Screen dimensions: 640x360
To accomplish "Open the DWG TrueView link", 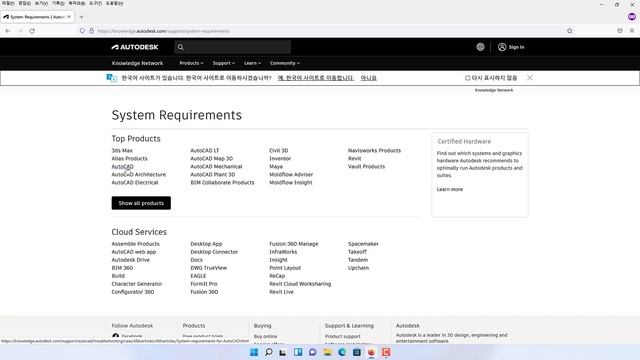I will [209, 268].
